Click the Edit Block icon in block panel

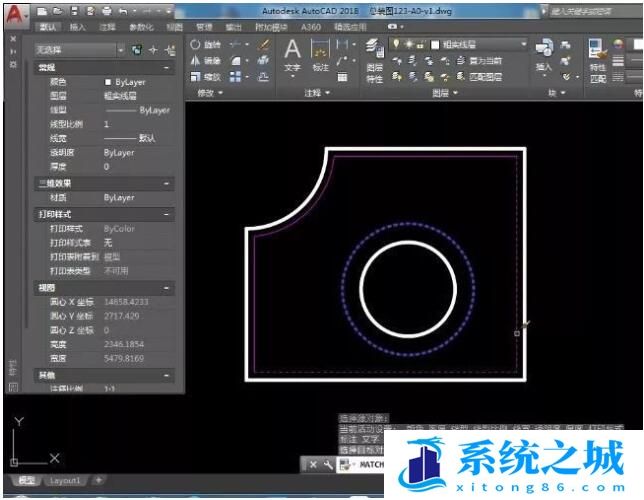click(566, 61)
